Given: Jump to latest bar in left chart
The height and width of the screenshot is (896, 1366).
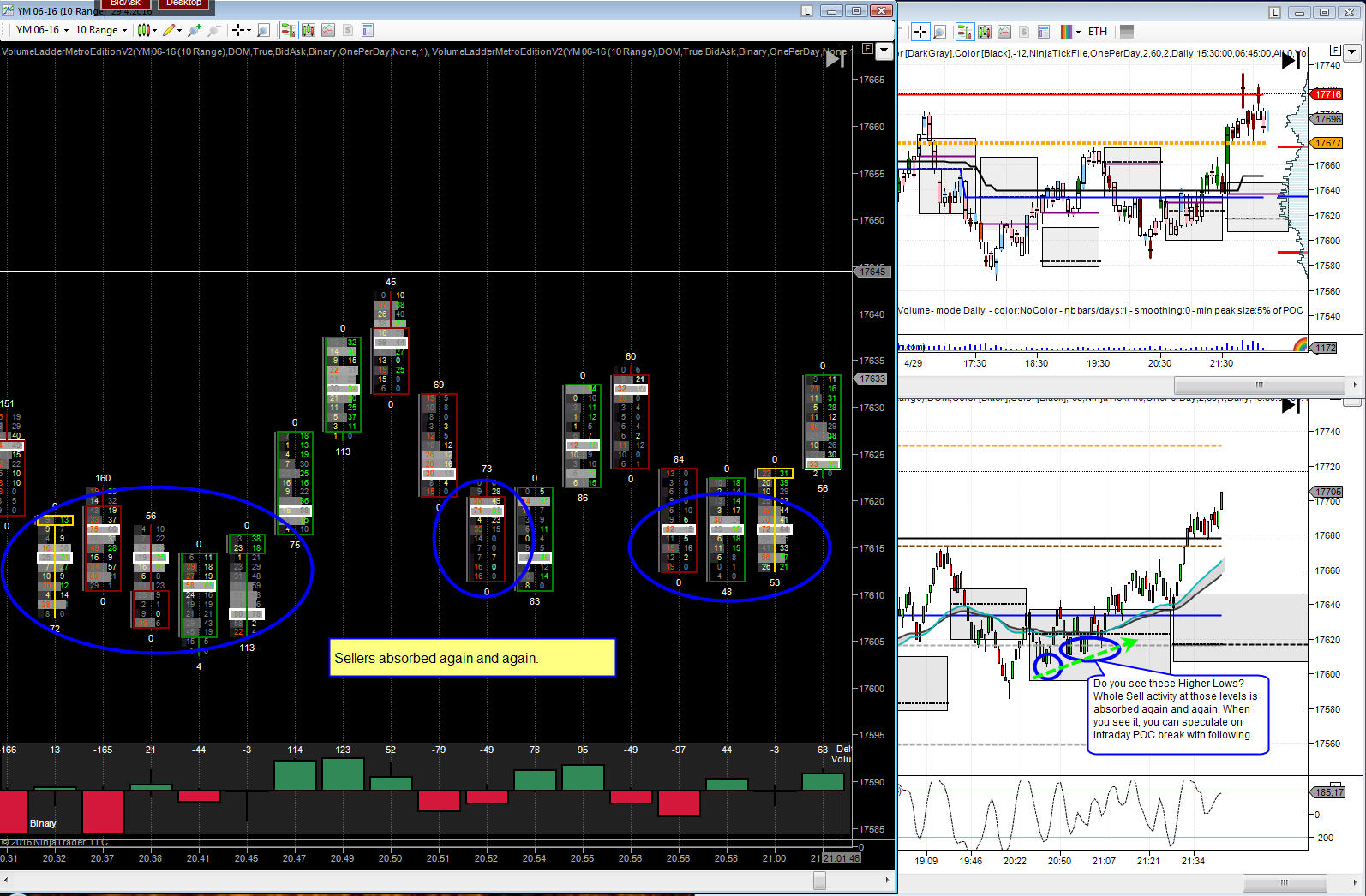Looking at the screenshot, I should point(835,59).
